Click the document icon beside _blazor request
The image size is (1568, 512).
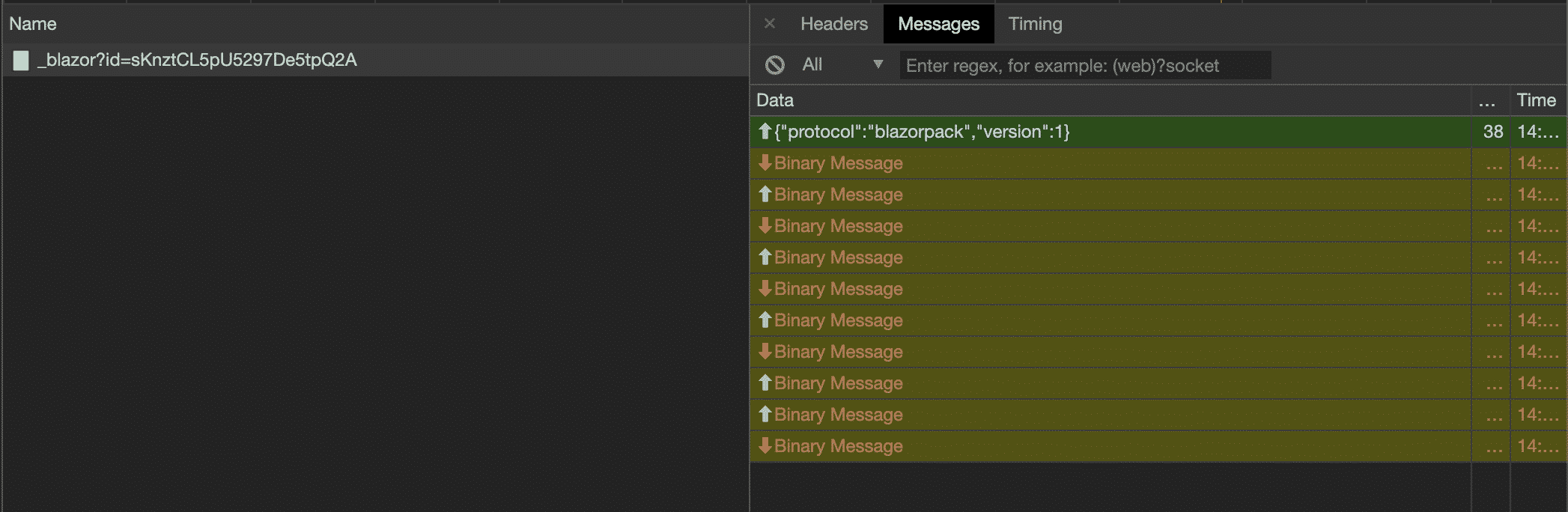pos(21,61)
